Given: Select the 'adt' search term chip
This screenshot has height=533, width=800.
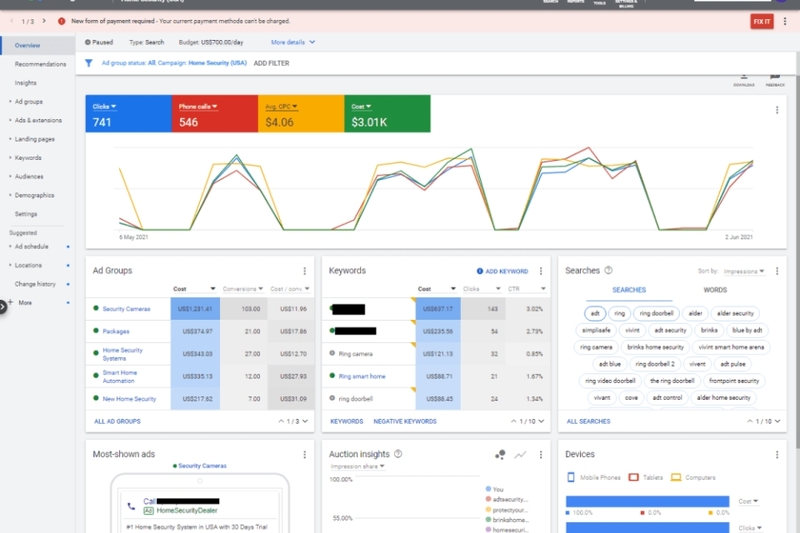Looking at the screenshot, I should [x=595, y=313].
